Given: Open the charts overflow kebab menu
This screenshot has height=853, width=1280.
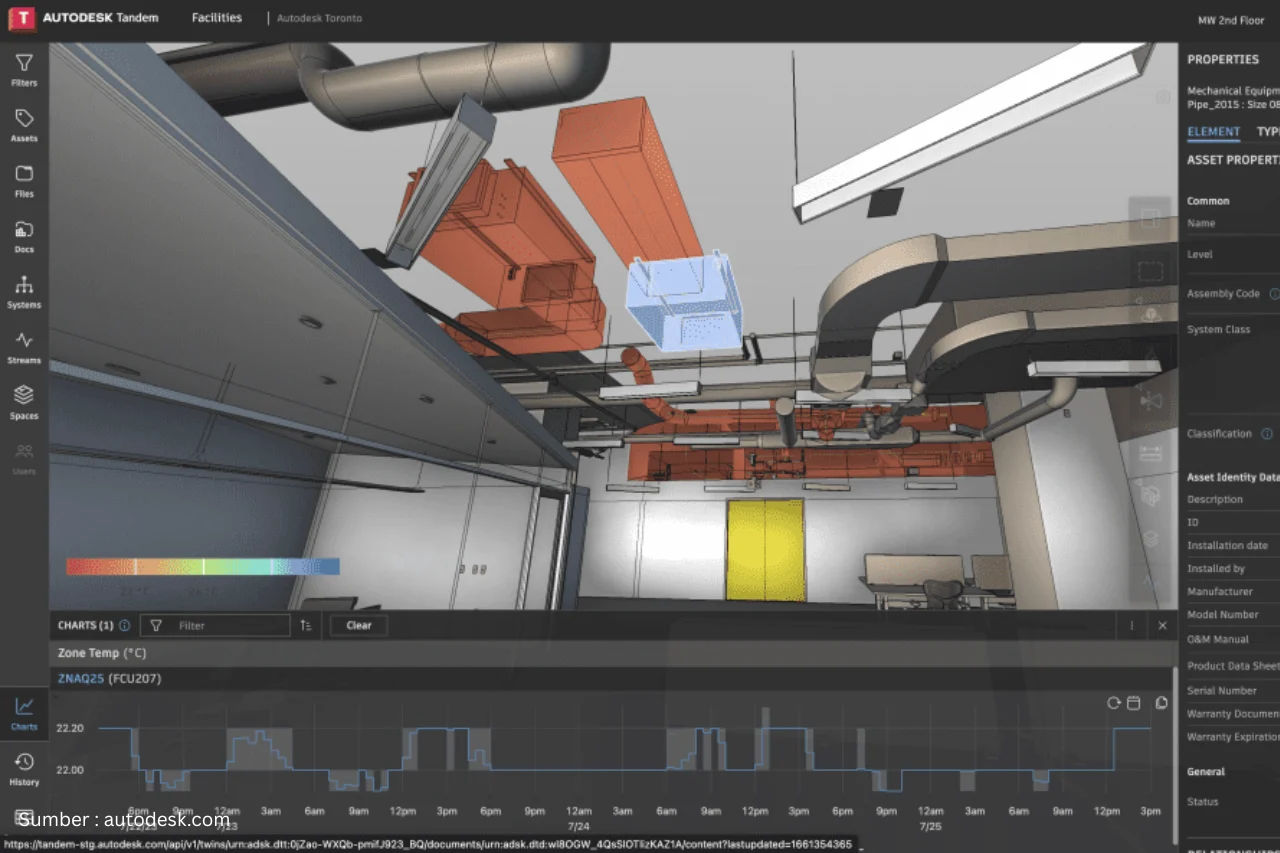Looking at the screenshot, I should coord(1131,625).
